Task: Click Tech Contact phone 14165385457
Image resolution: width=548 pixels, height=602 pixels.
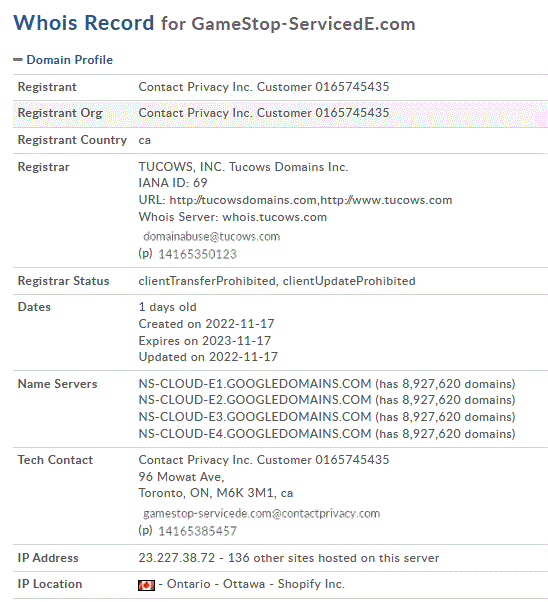Action: click(197, 531)
